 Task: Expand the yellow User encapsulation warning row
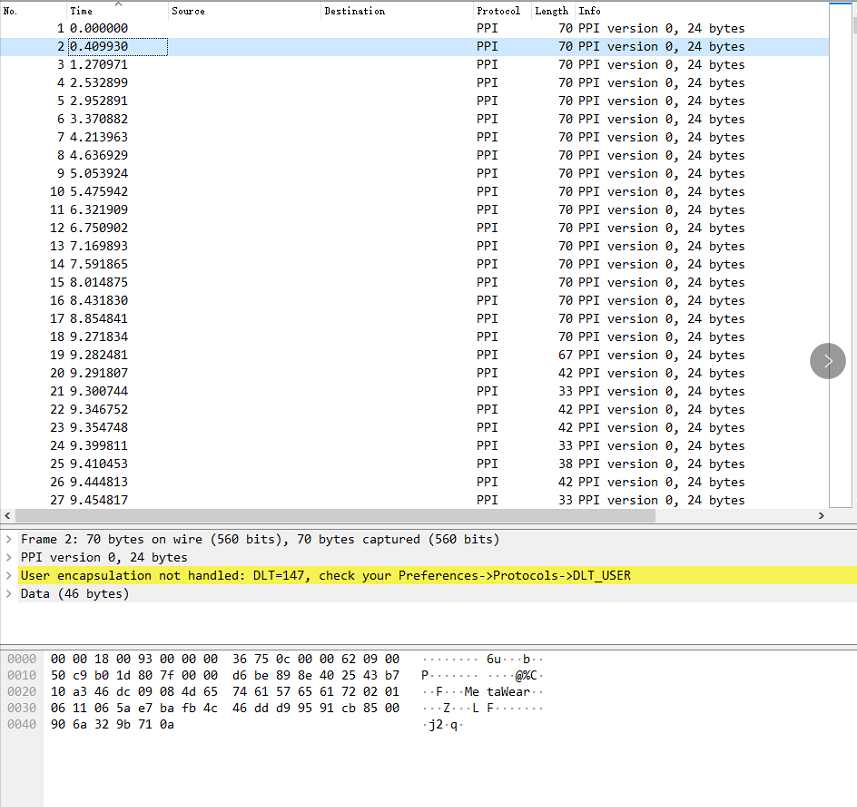coord(10,575)
